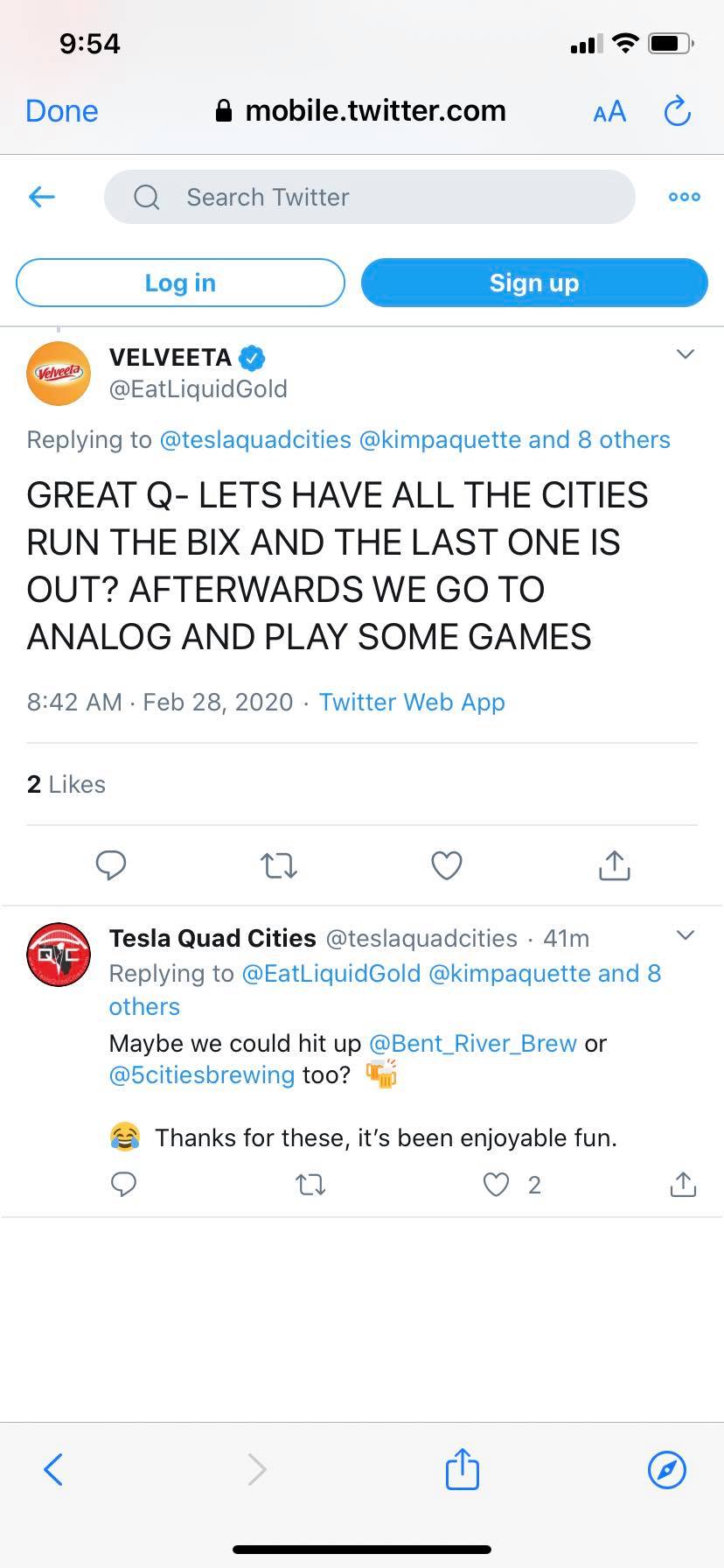Tap the back arrow beside Search Twitter
Viewport: 724px width, 1568px height.
click(42, 197)
